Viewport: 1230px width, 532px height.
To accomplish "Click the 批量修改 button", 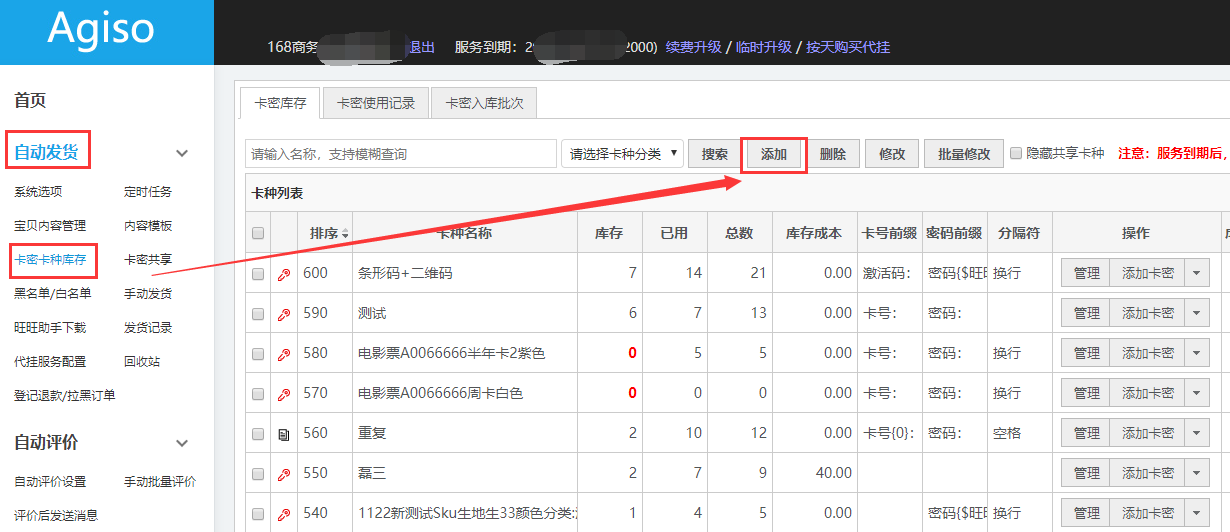I will click(x=964, y=154).
